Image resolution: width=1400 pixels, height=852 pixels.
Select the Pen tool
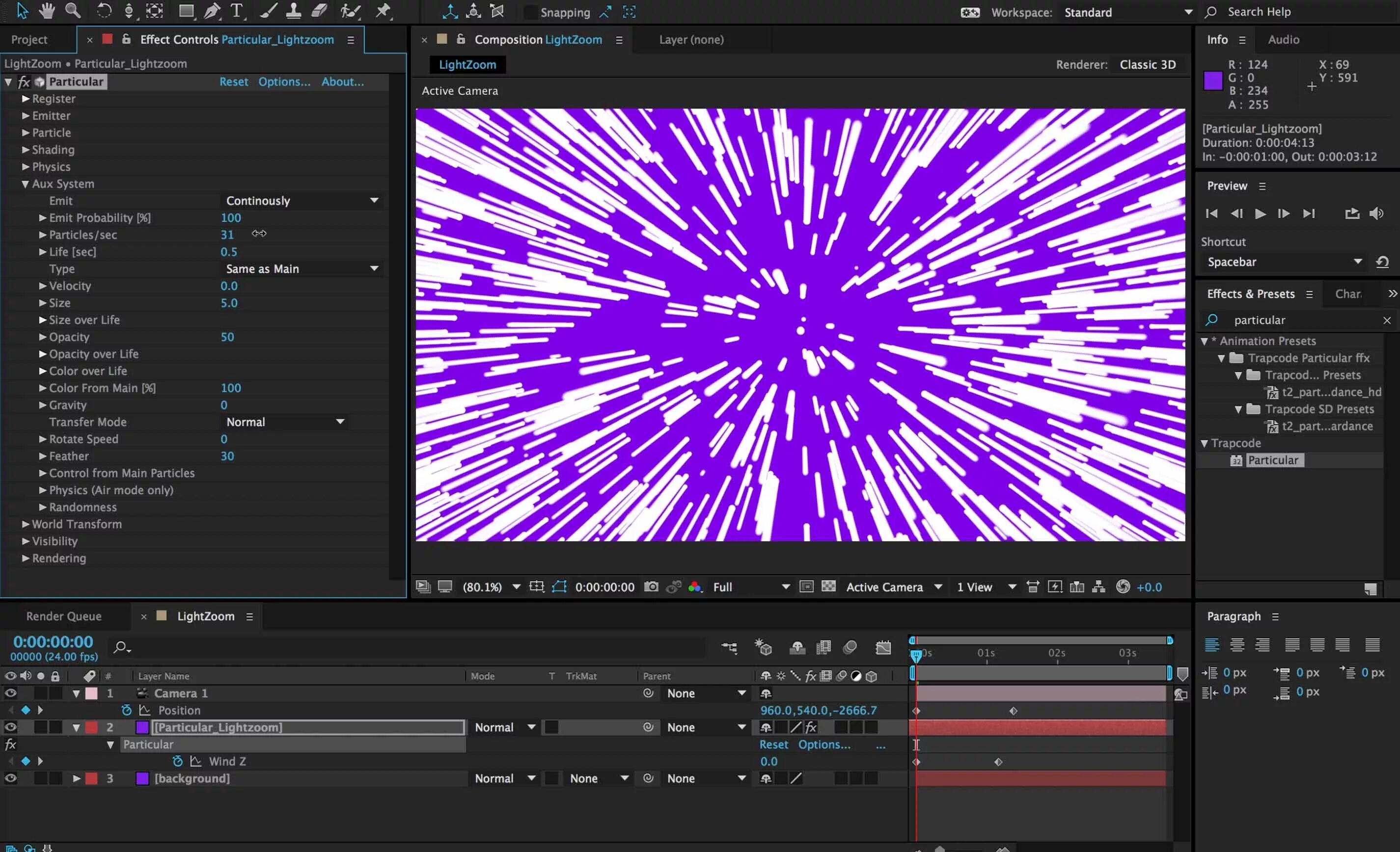click(x=211, y=10)
